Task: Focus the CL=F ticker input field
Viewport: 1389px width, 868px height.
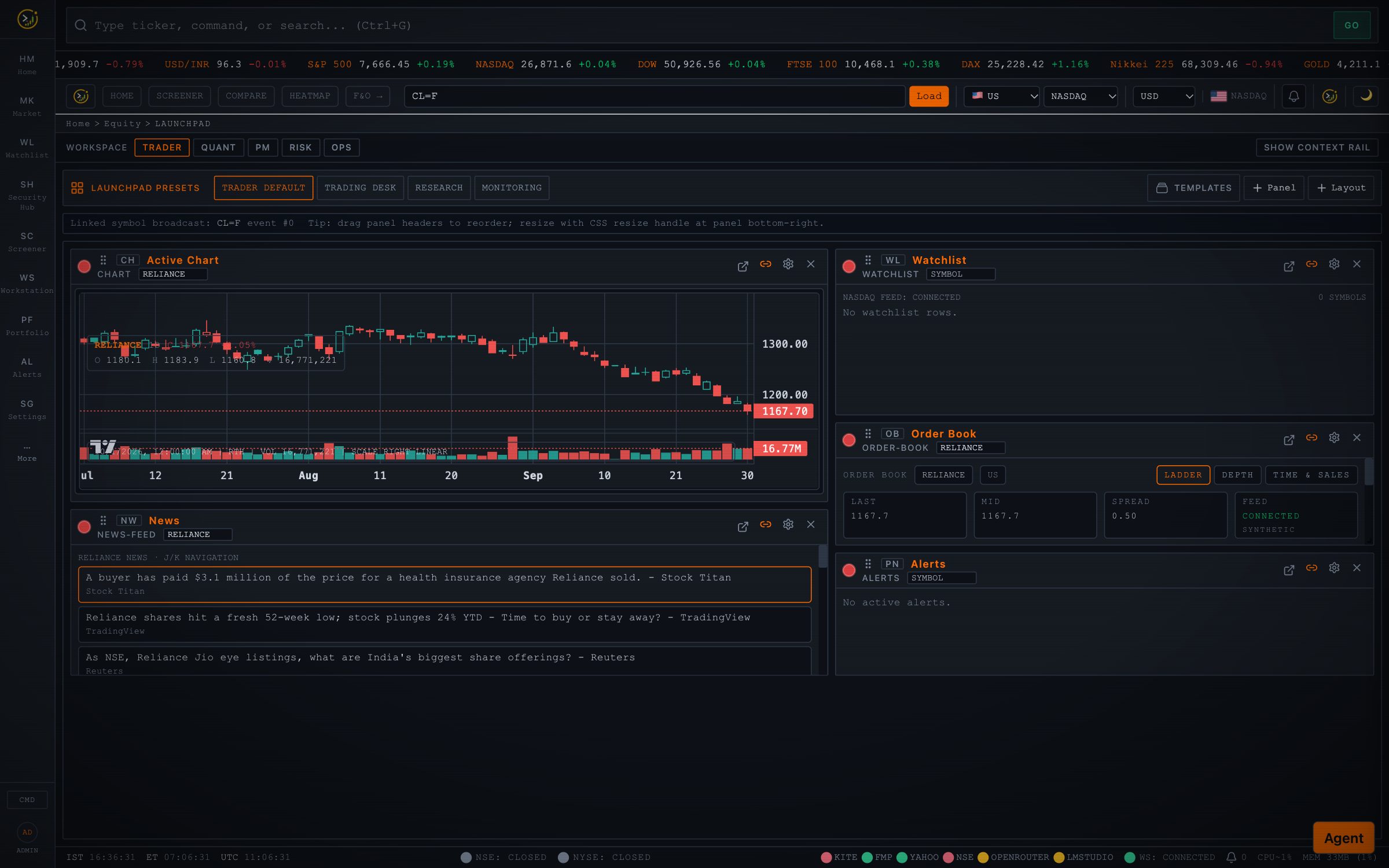Action: pyautogui.click(x=655, y=96)
